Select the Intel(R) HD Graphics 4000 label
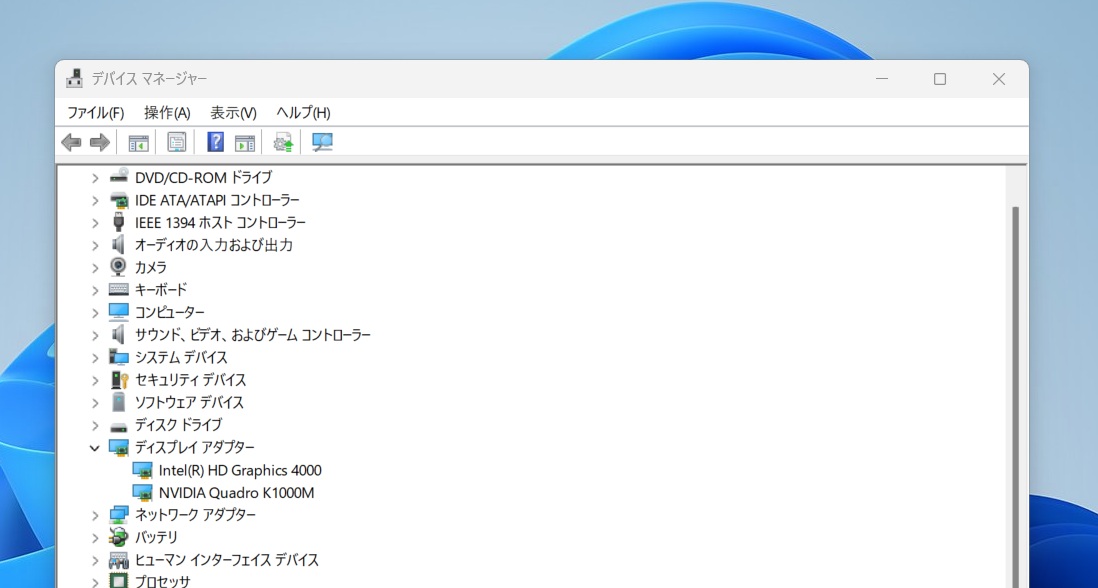Image resolution: width=1098 pixels, height=588 pixels. [x=240, y=470]
